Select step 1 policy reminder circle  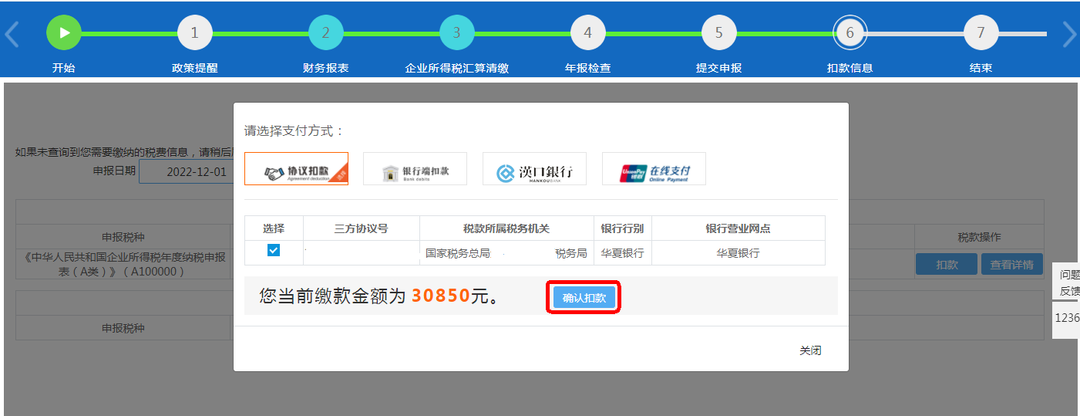pyautogui.click(x=194, y=33)
